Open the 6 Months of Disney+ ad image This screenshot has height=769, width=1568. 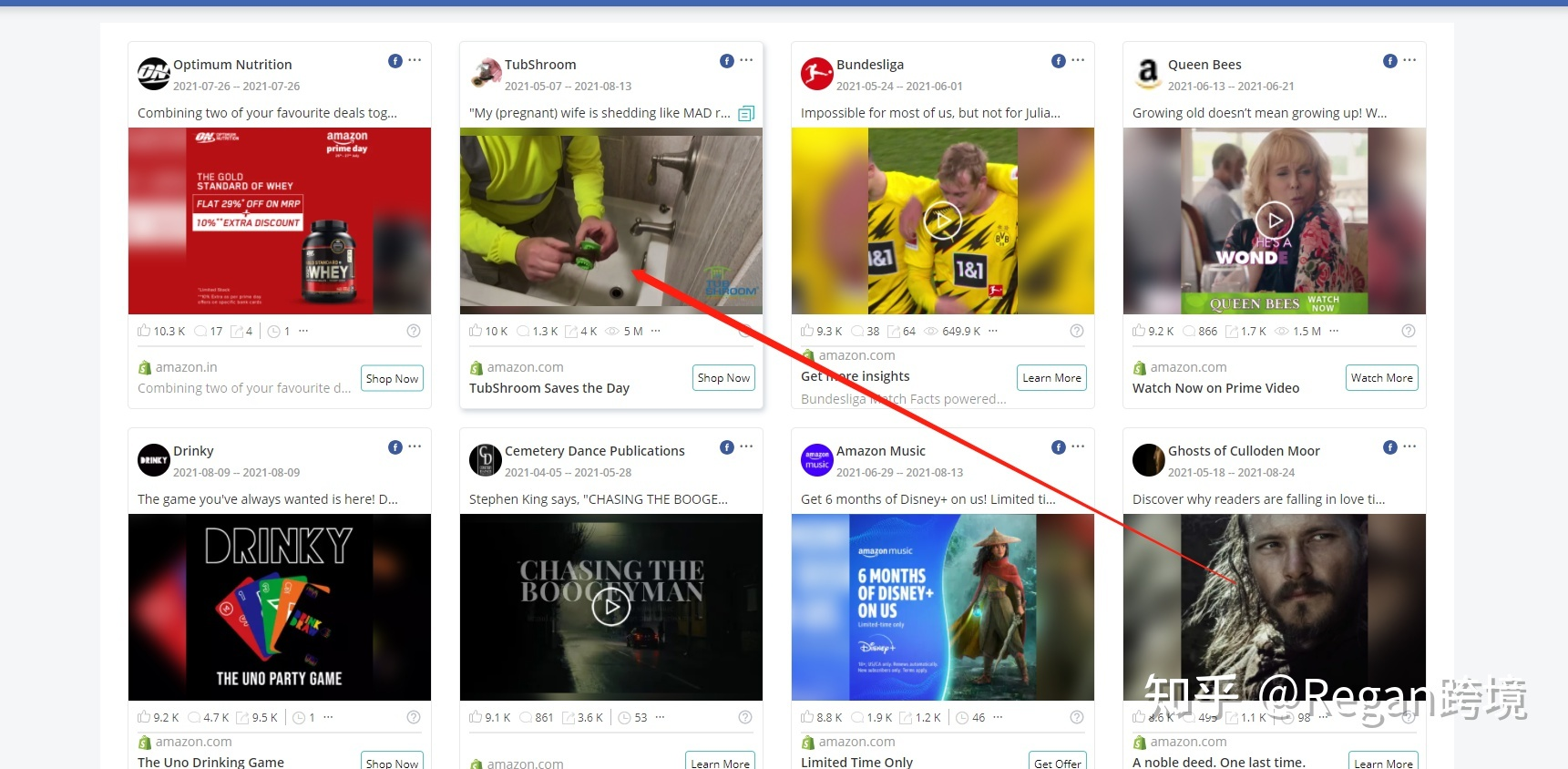[943, 607]
